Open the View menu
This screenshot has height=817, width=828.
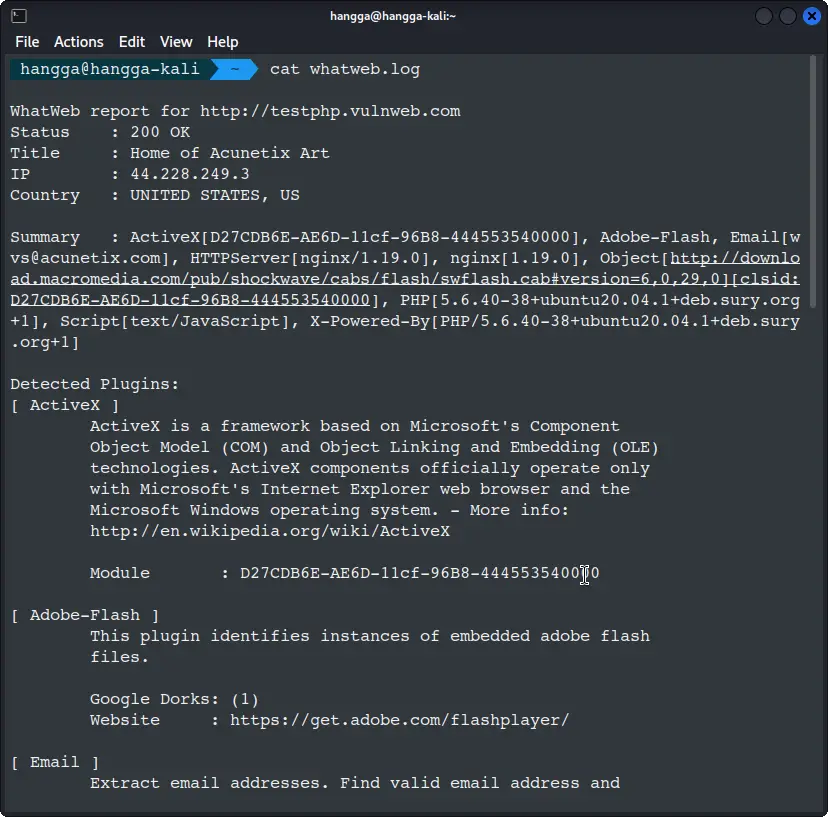176,42
